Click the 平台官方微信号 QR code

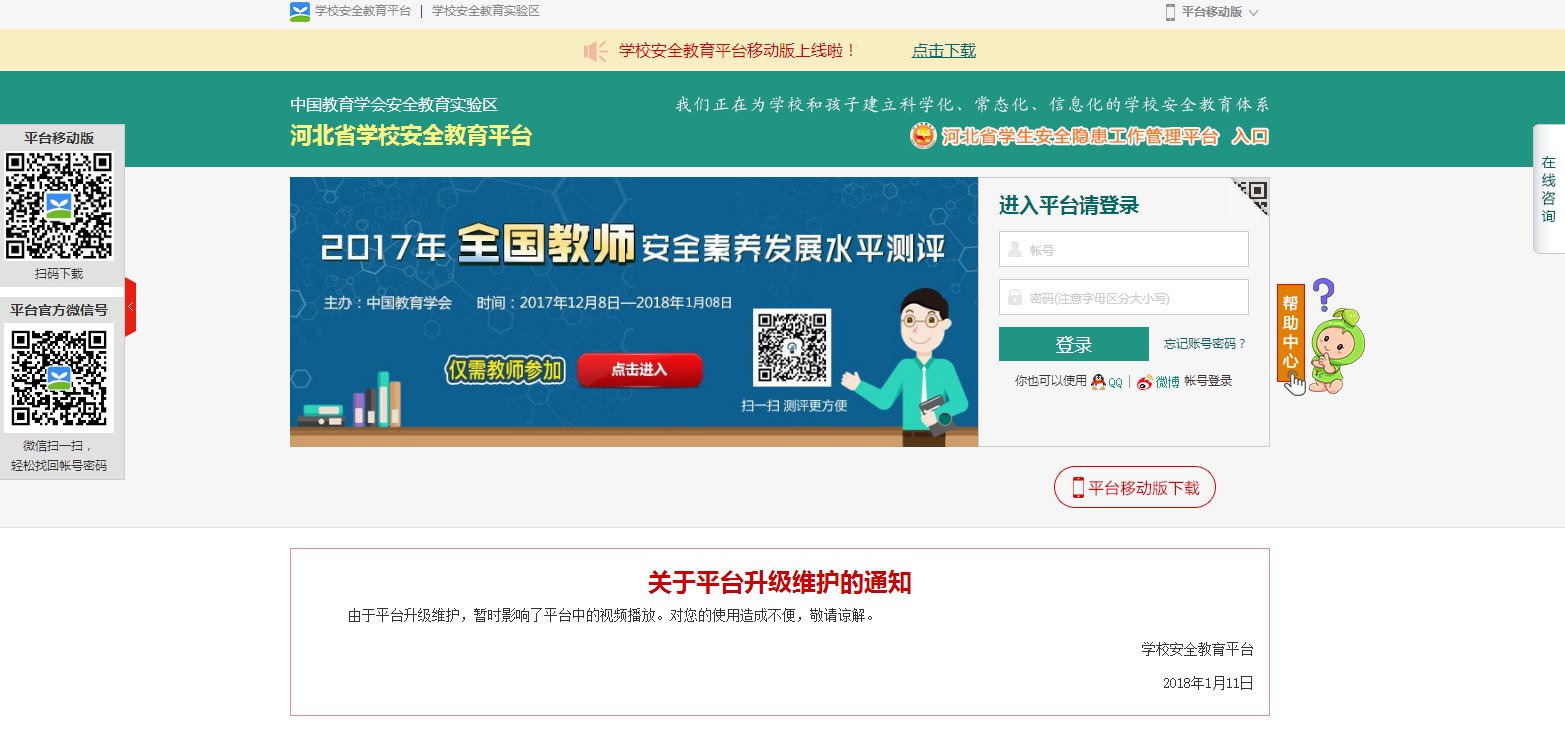61,380
